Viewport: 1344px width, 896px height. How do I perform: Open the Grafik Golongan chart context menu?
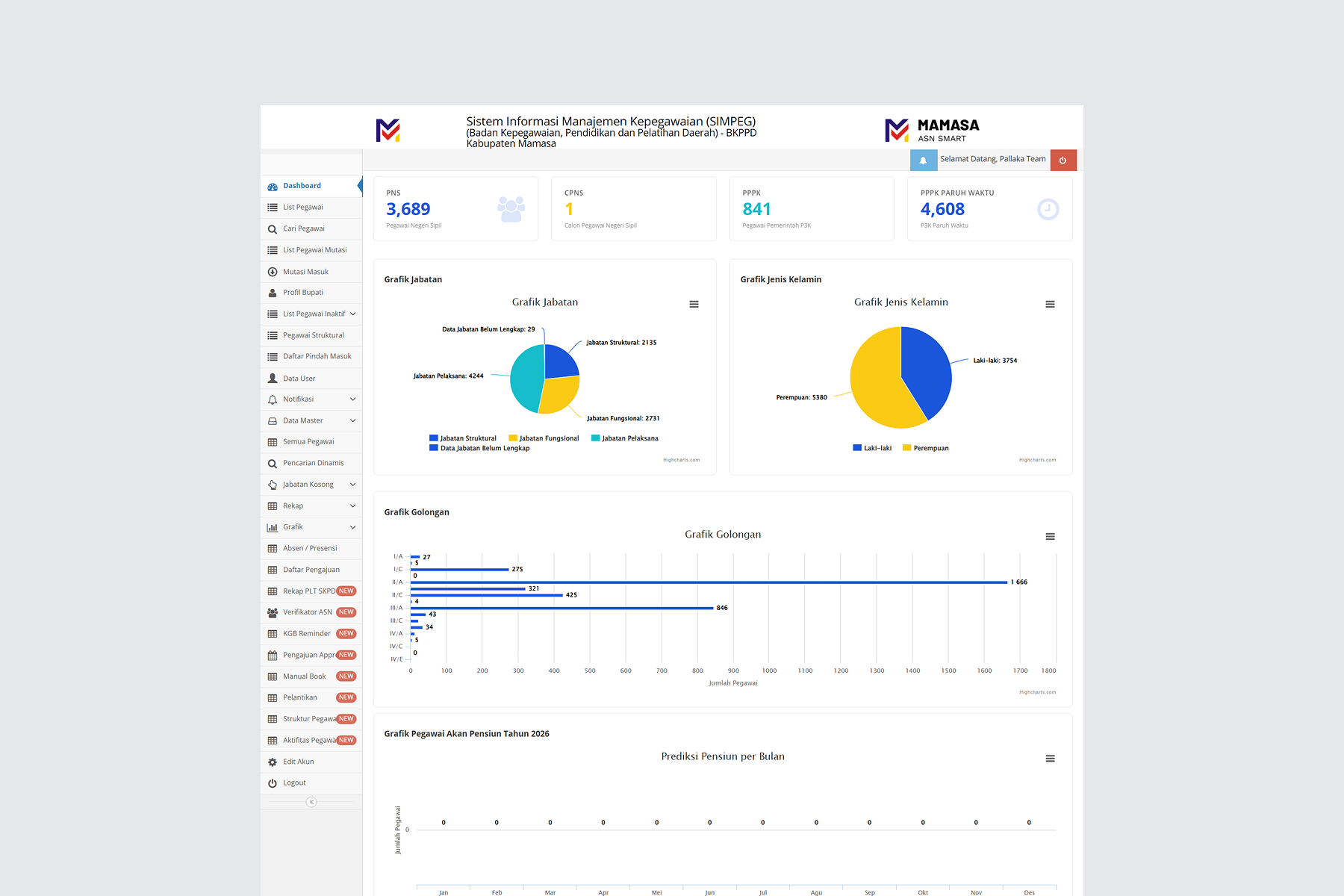[x=1050, y=536]
